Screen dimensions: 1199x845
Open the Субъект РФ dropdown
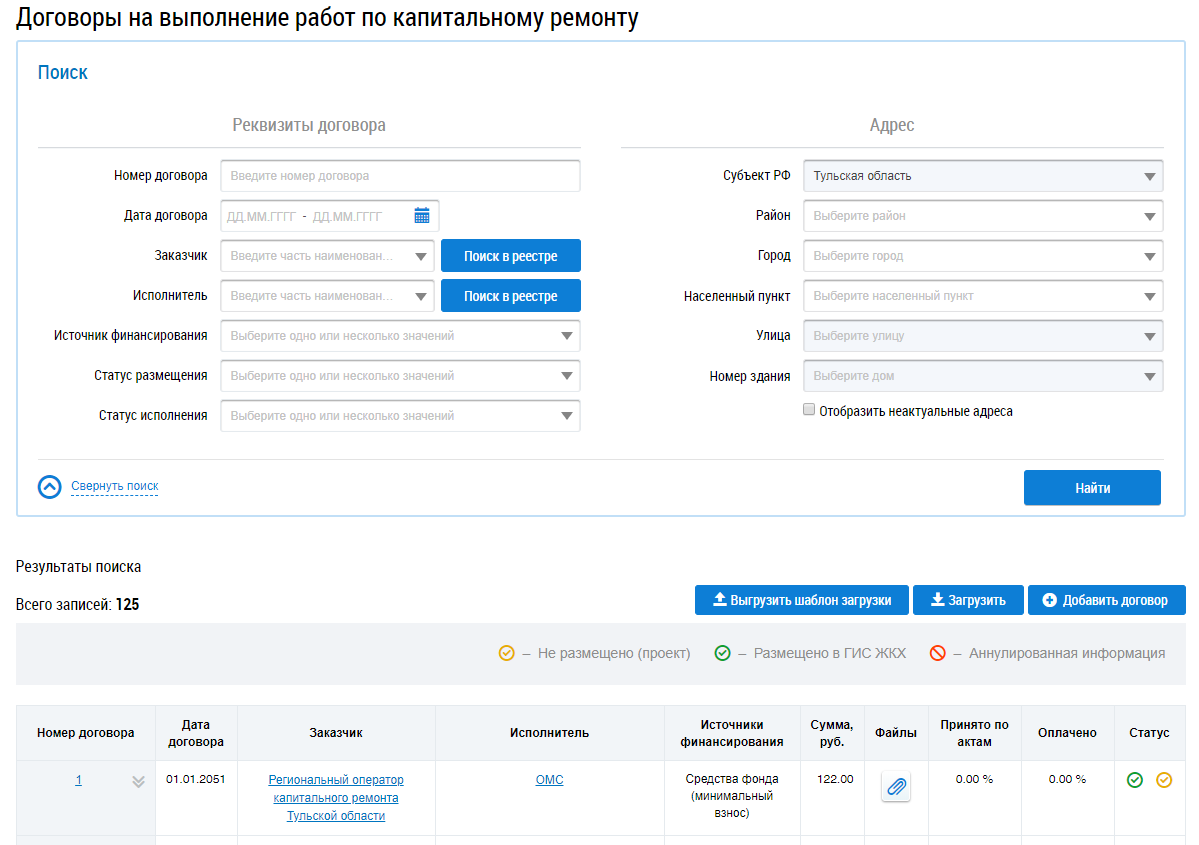(982, 176)
